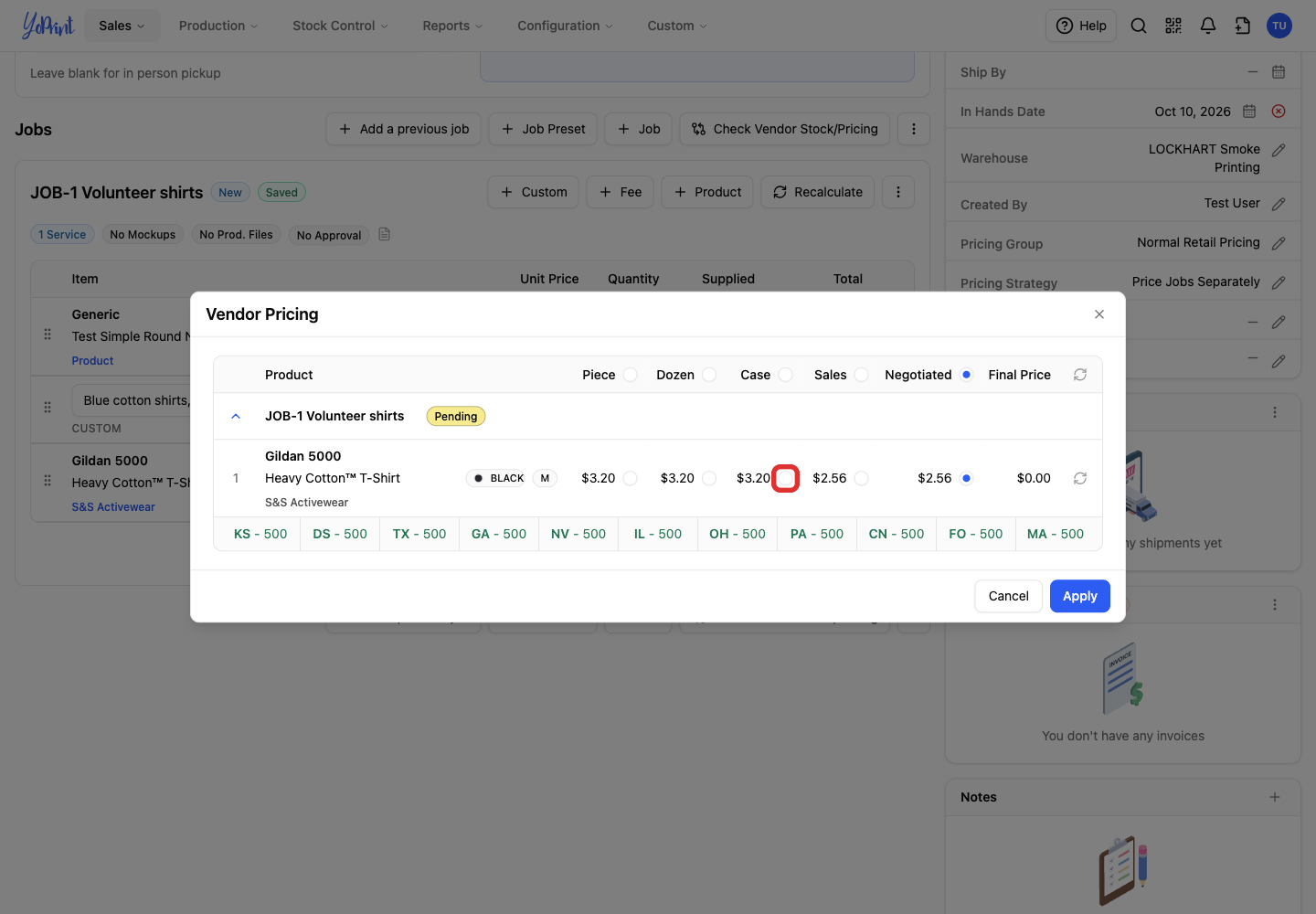The height and width of the screenshot is (914, 1316).
Task: Open notifications bell icon
Action: pyautogui.click(x=1208, y=26)
